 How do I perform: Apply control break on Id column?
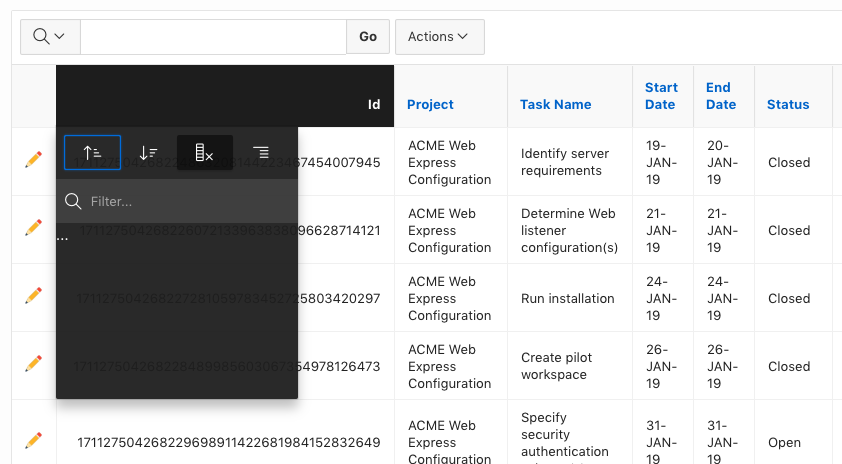point(261,153)
